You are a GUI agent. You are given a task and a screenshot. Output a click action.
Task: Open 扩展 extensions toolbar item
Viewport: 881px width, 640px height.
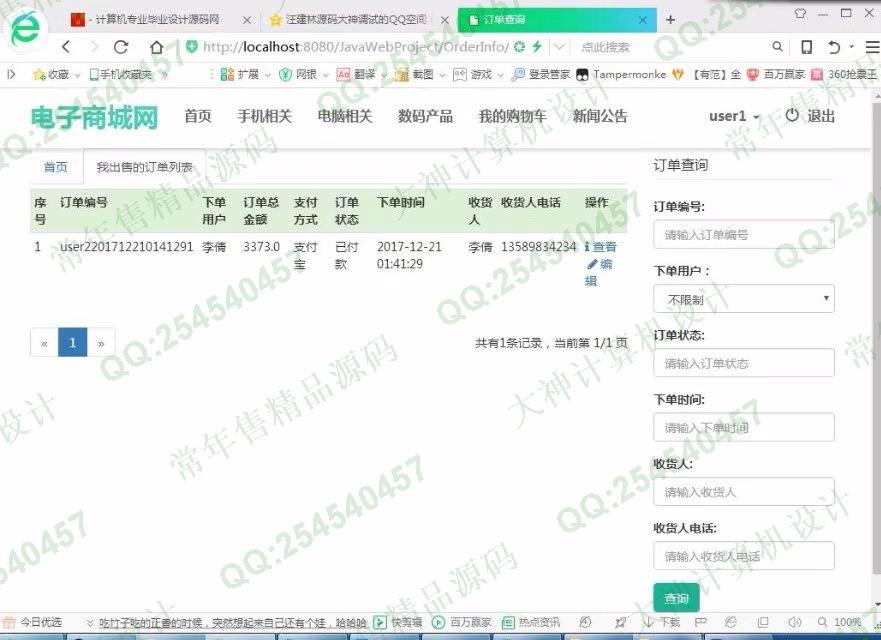click(240, 74)
